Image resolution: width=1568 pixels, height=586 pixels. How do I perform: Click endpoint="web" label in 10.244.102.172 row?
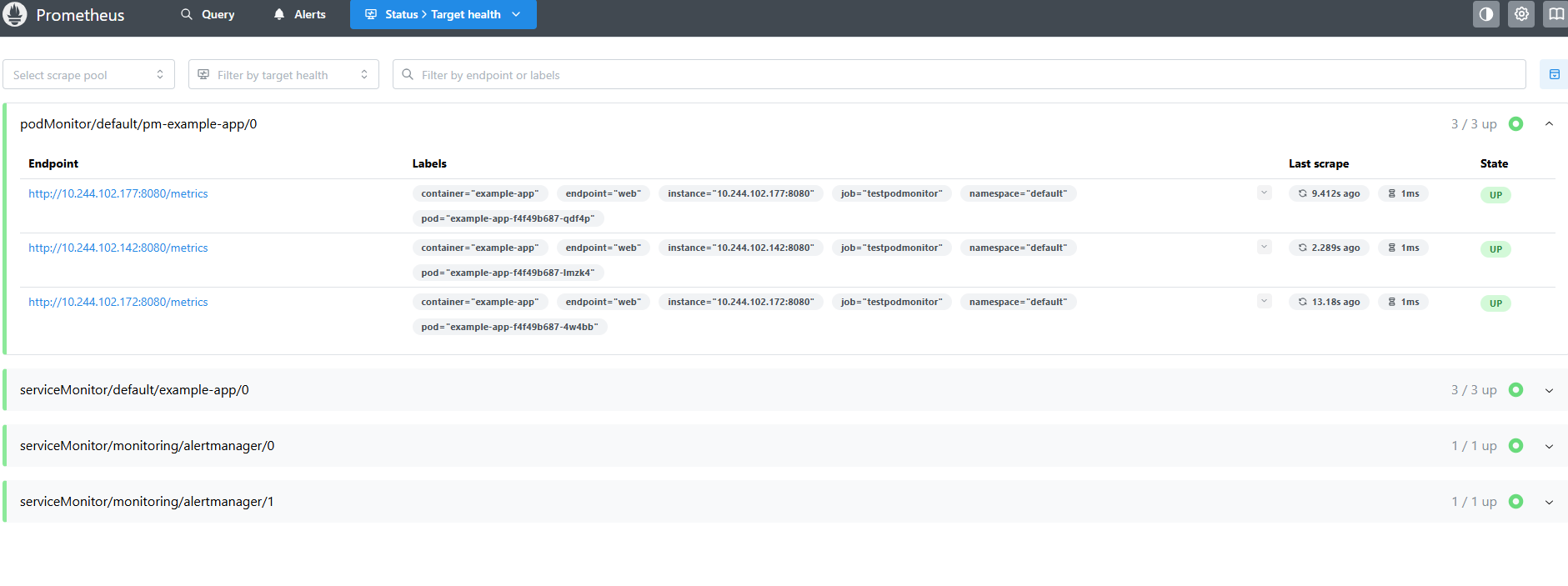[x=604, y=302]
